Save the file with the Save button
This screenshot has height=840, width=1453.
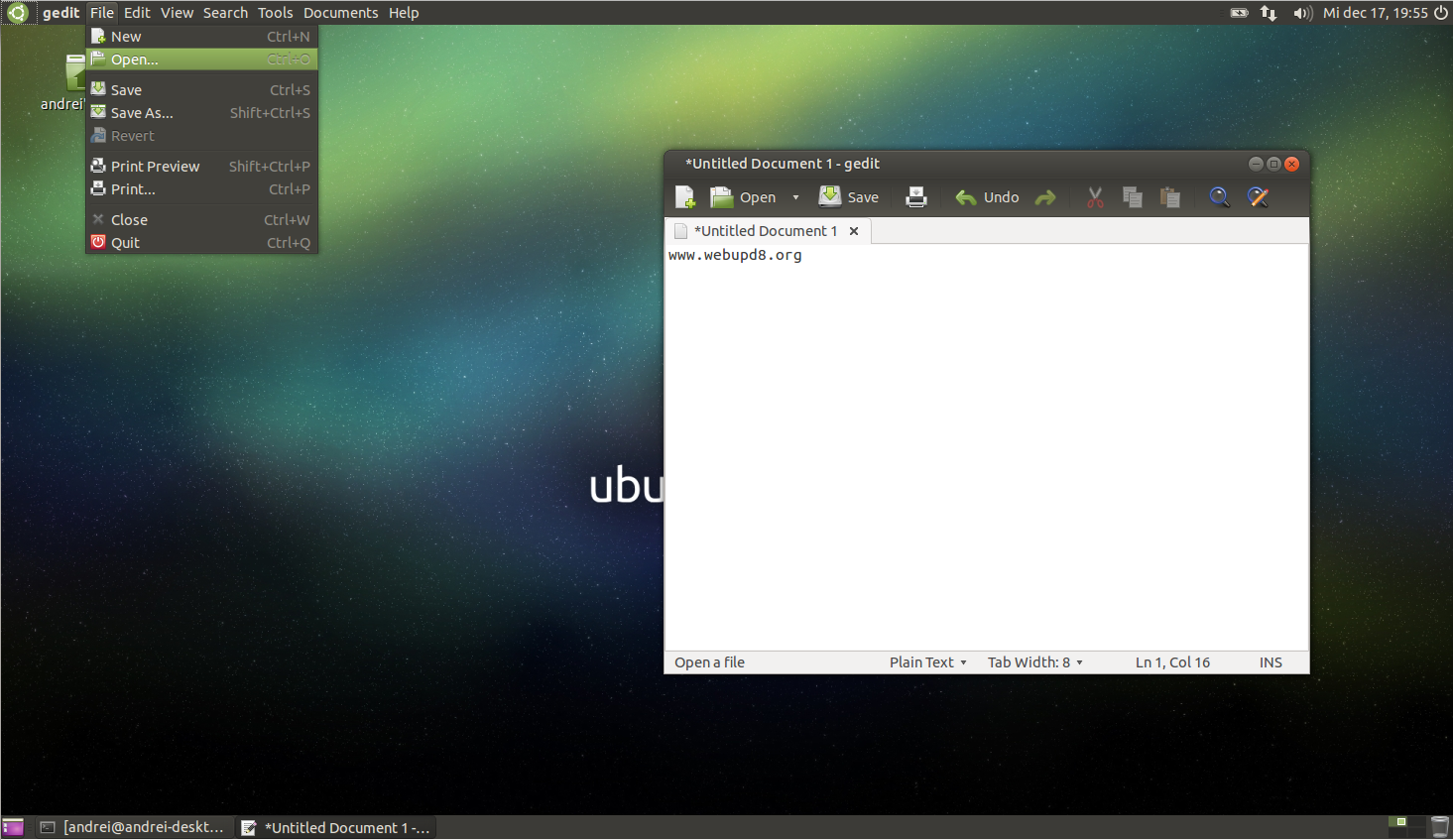pos(848,196)
